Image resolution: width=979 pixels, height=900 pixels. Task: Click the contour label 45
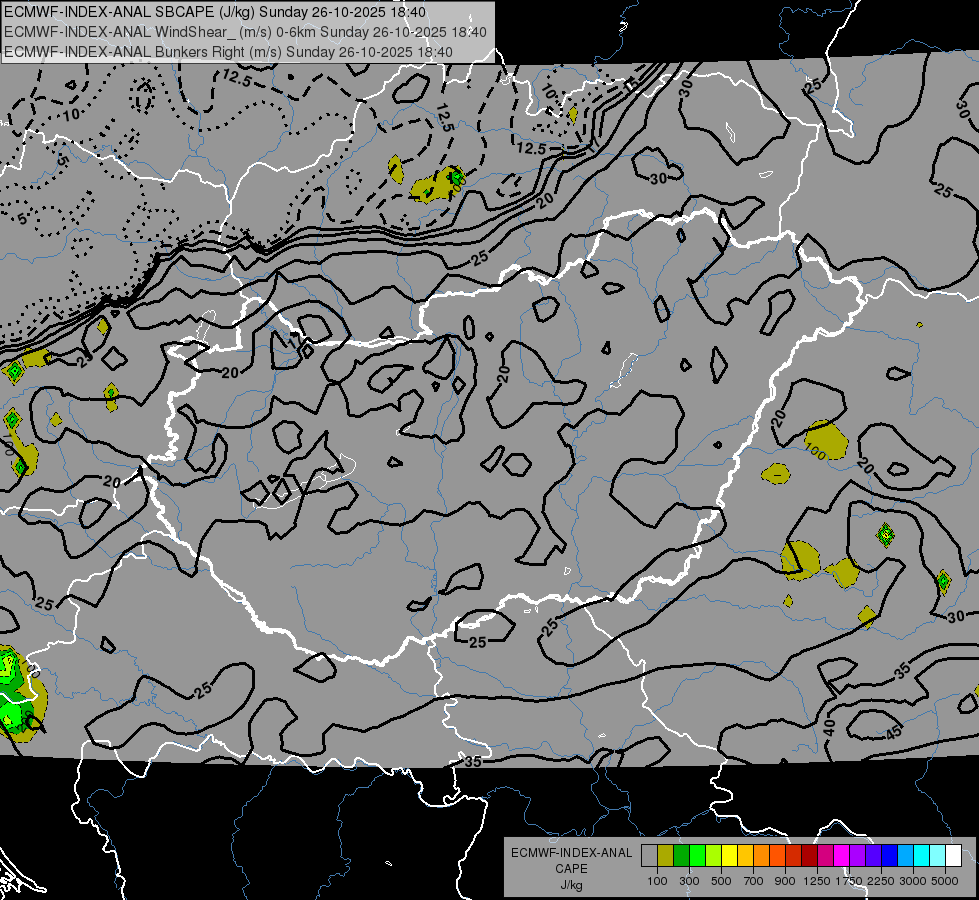[893, 732]
